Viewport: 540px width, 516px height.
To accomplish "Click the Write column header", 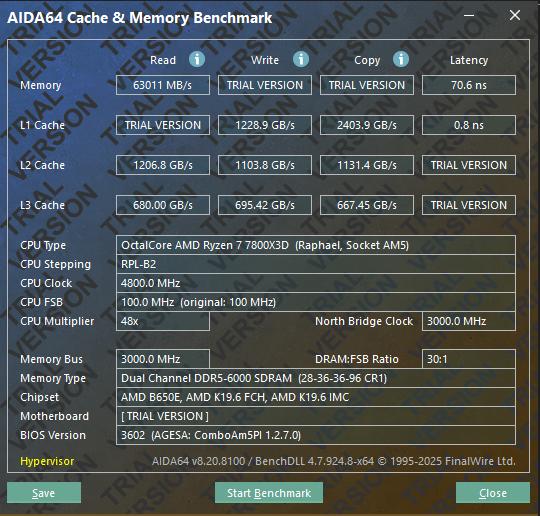I will [x=265, y=60].
